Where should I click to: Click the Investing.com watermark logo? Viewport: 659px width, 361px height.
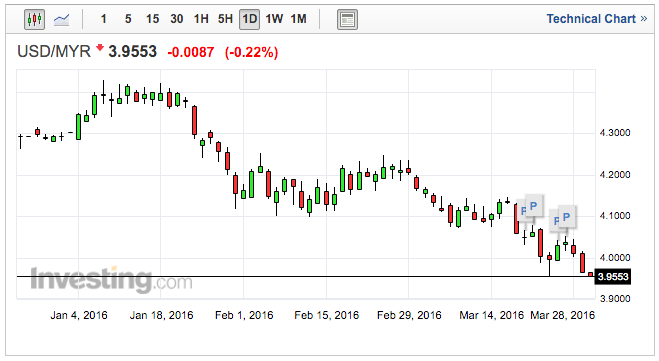tap(111, 279)
